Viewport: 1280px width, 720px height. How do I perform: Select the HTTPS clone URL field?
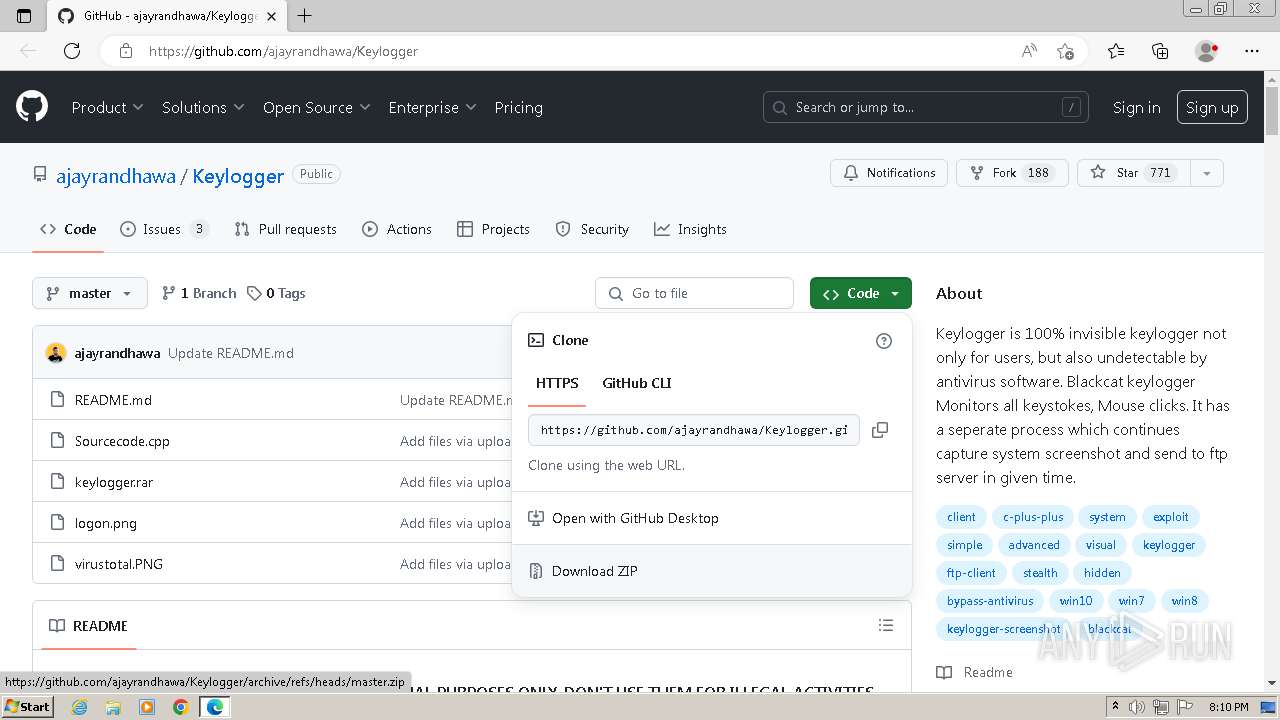tap(694, 430)
